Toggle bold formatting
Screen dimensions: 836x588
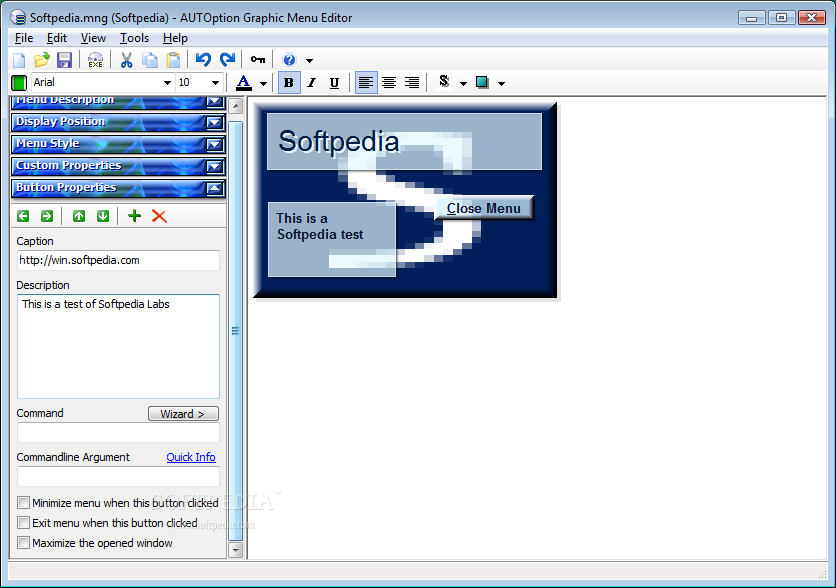(x=289, y=83)
